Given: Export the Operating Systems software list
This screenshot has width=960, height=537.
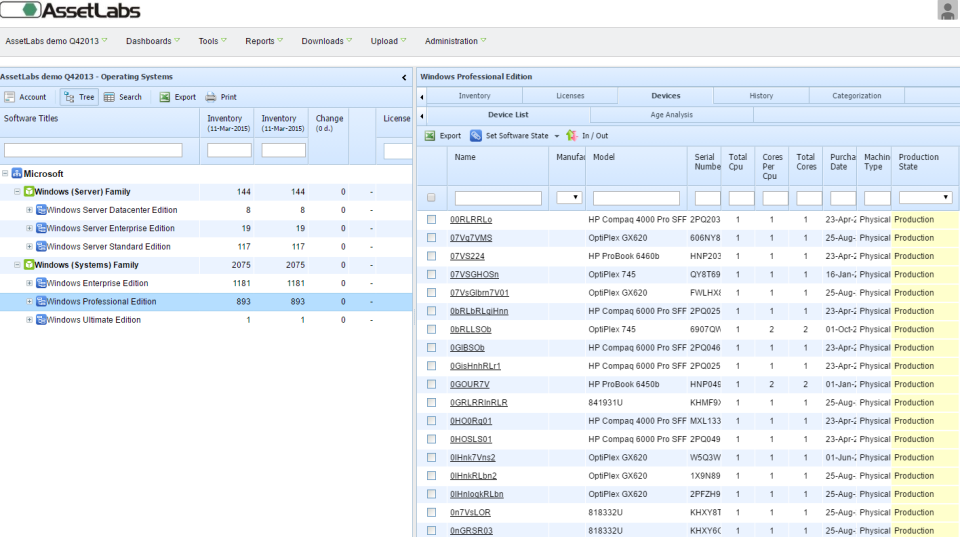Looking at the screenshot, I should coord(165,97).
